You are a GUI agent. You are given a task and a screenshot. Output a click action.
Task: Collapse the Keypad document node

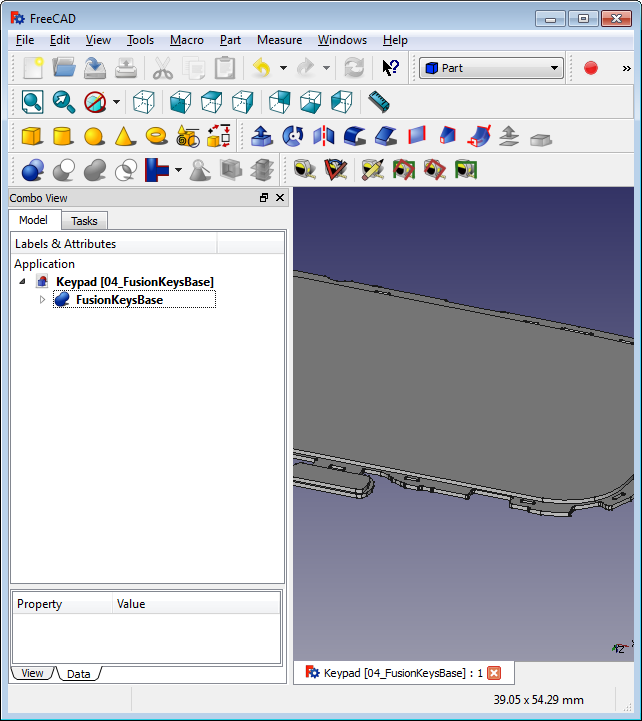tap(23, 281)
